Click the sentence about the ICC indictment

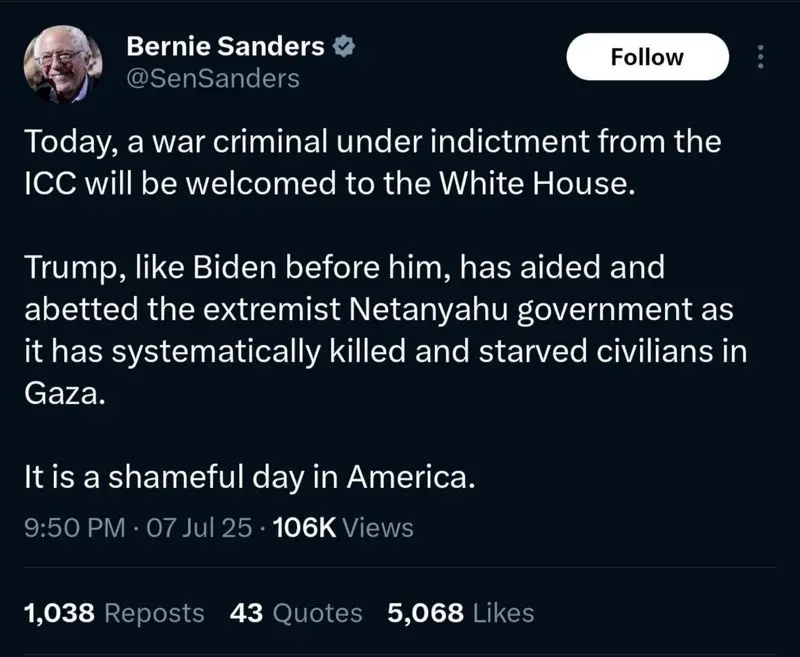click(x=370, y=165)
